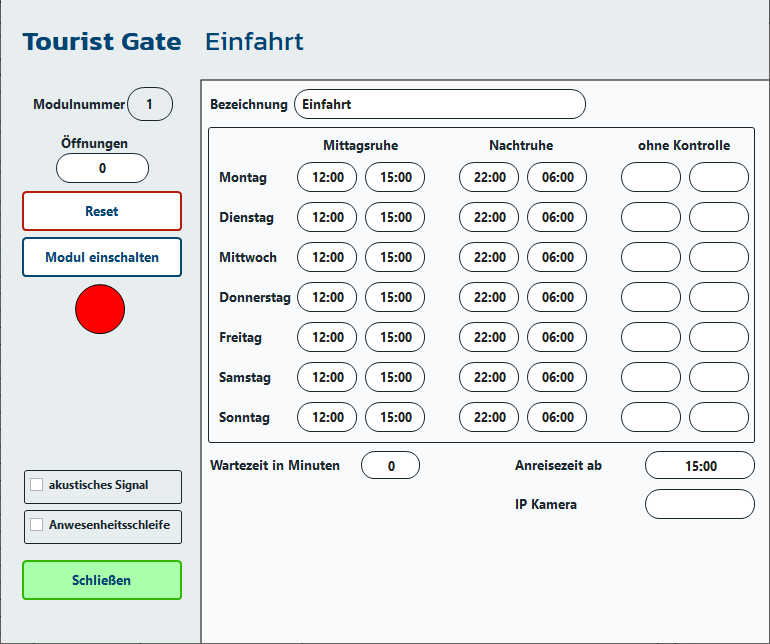Edit Dienstag Mittagsruhe start 12:00
Image resolution: width=770 pixels, height=644 pixels.
(x=327, y=217)
